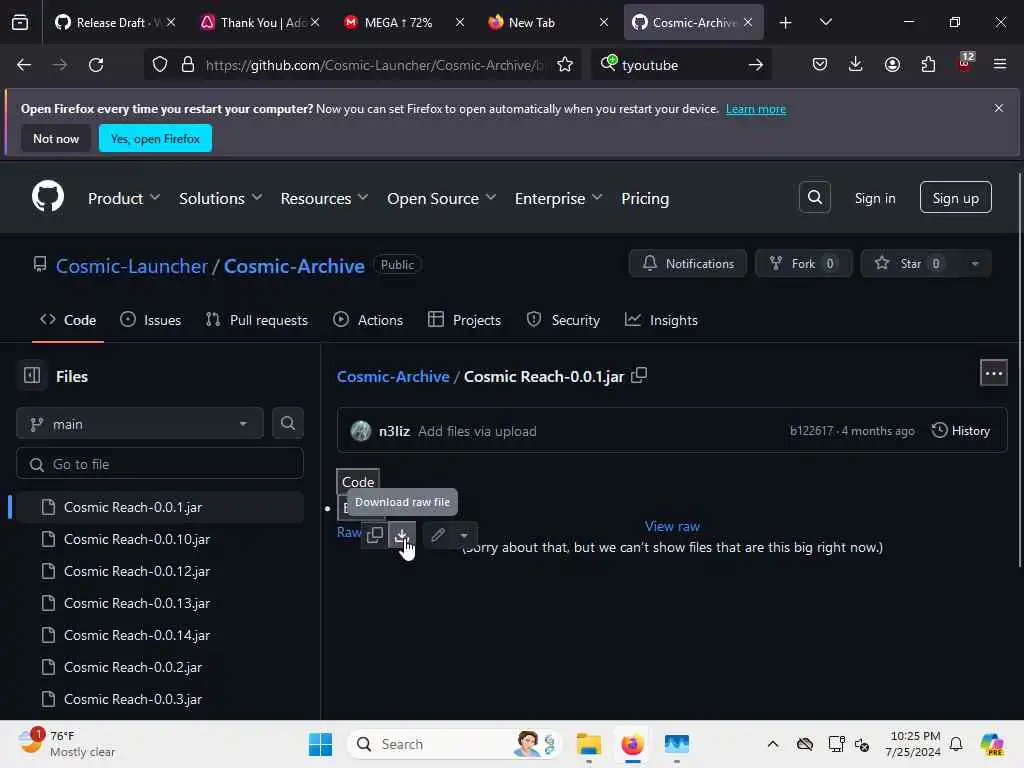Collapse the file tree panel icon
The width and height of the screenshot is (1024, 768).
31,376
